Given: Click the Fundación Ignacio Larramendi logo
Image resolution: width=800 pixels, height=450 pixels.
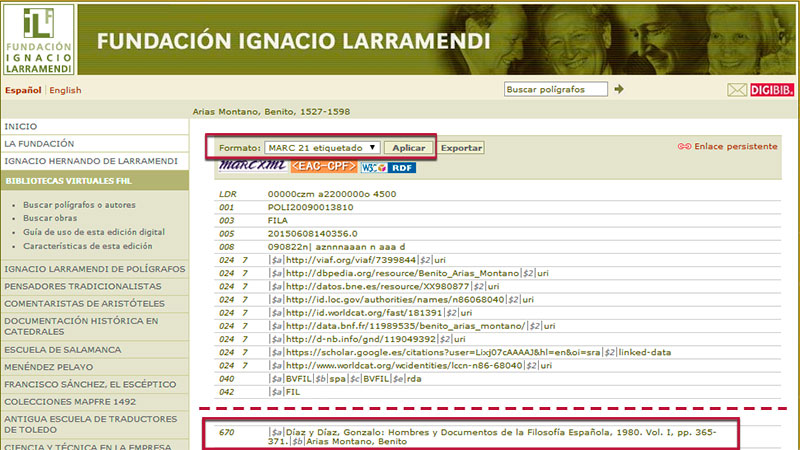Looking at the screenshot, I should coord(39,40).
